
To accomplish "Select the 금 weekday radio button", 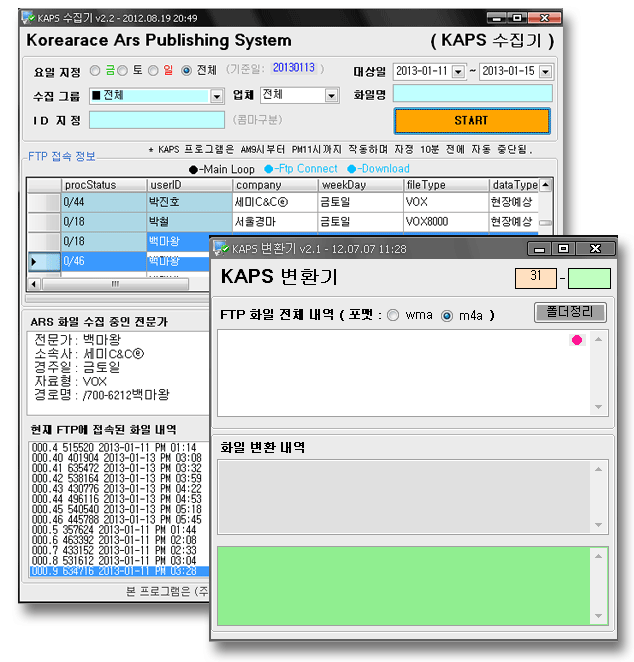I will tap(95, 71).
